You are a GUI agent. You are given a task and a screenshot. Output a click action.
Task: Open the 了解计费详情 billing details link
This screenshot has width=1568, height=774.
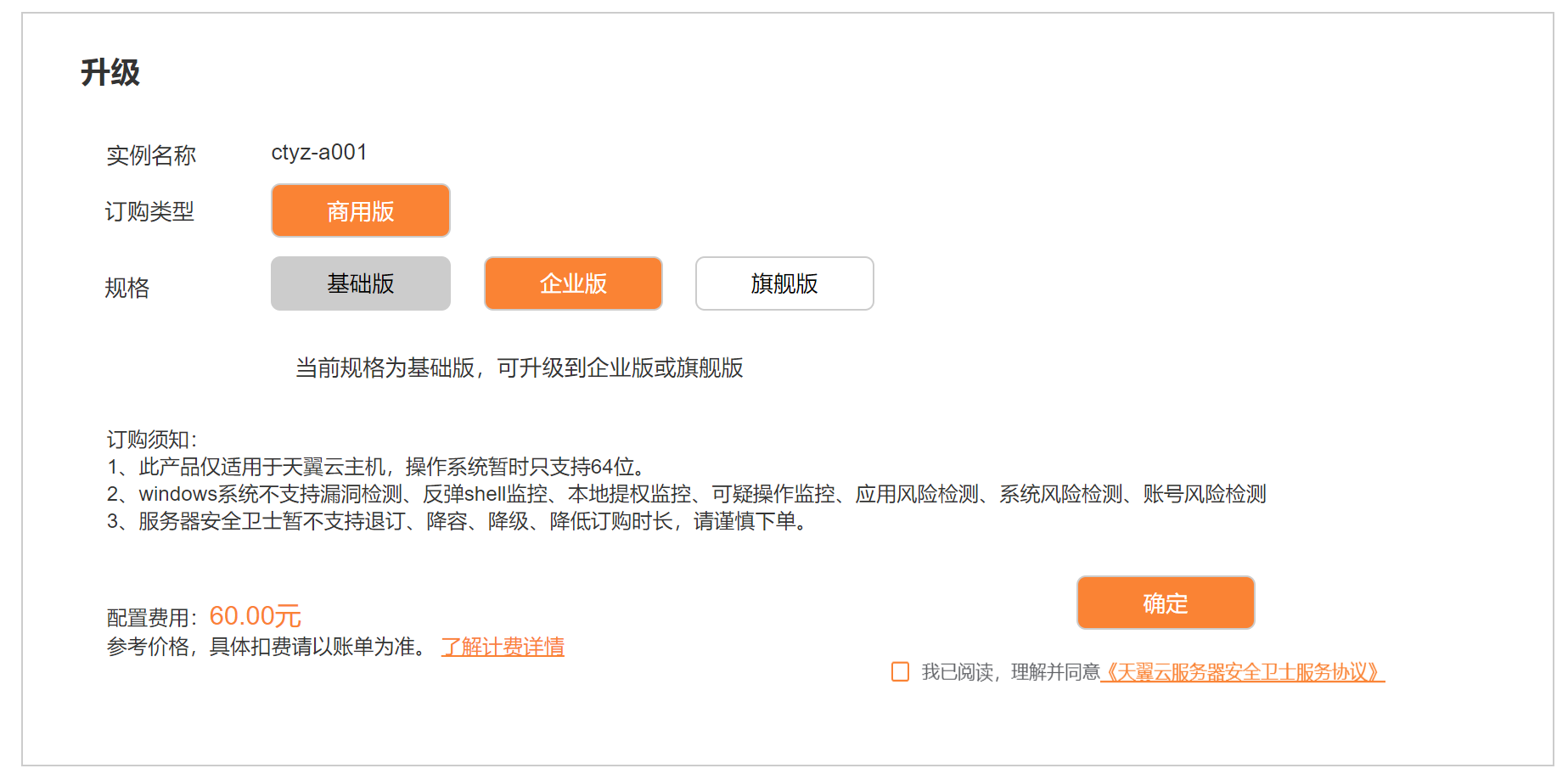coord(503,647)
